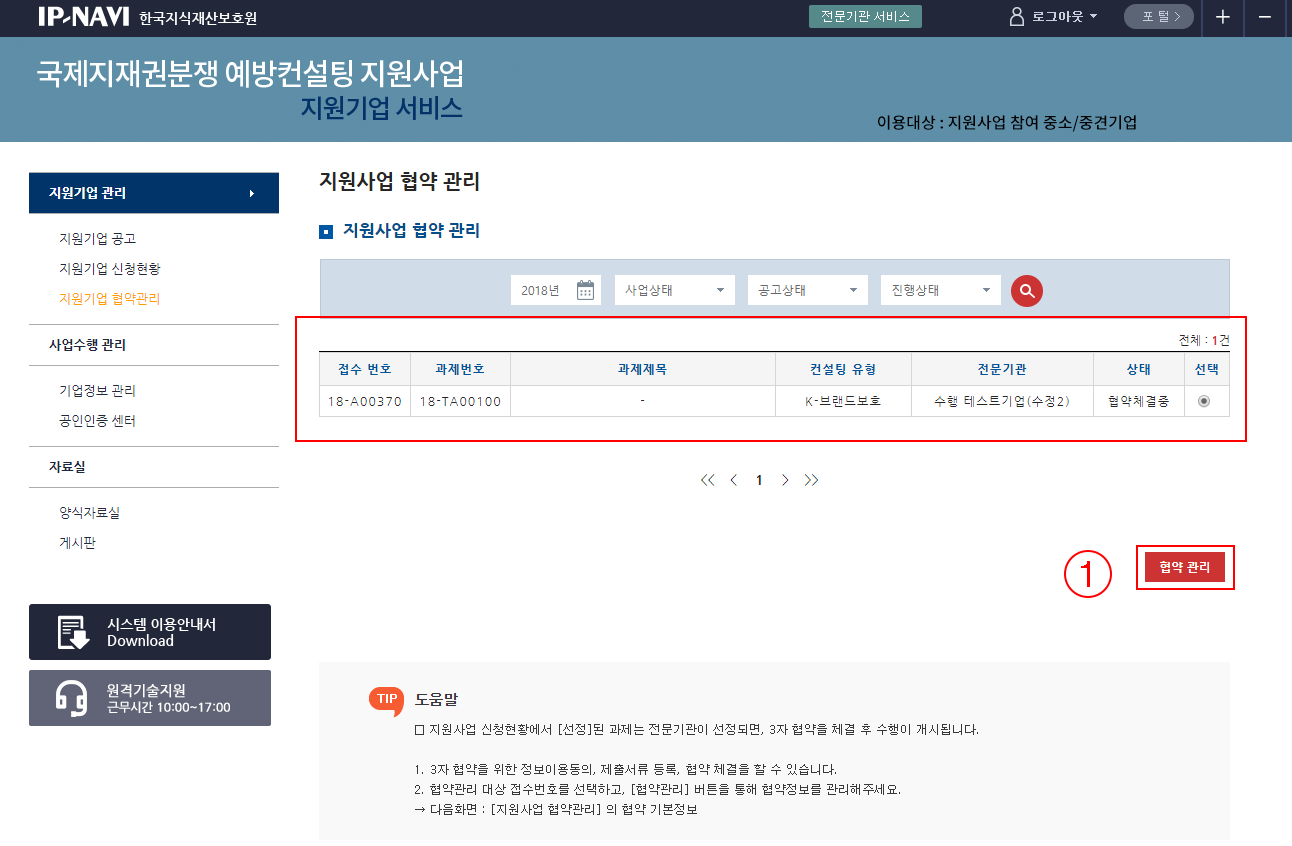The image size is (1292, 846).
Task: Click the 2018년 year input field
Action: pos(542,290)
